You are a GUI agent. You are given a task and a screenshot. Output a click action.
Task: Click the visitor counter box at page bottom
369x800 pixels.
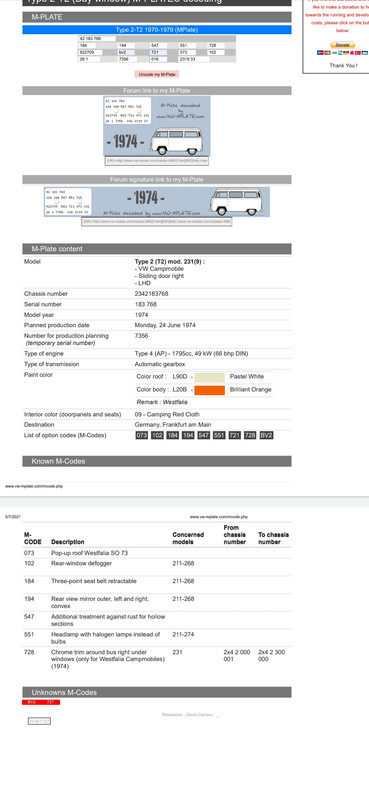click(x=39, y=721)
